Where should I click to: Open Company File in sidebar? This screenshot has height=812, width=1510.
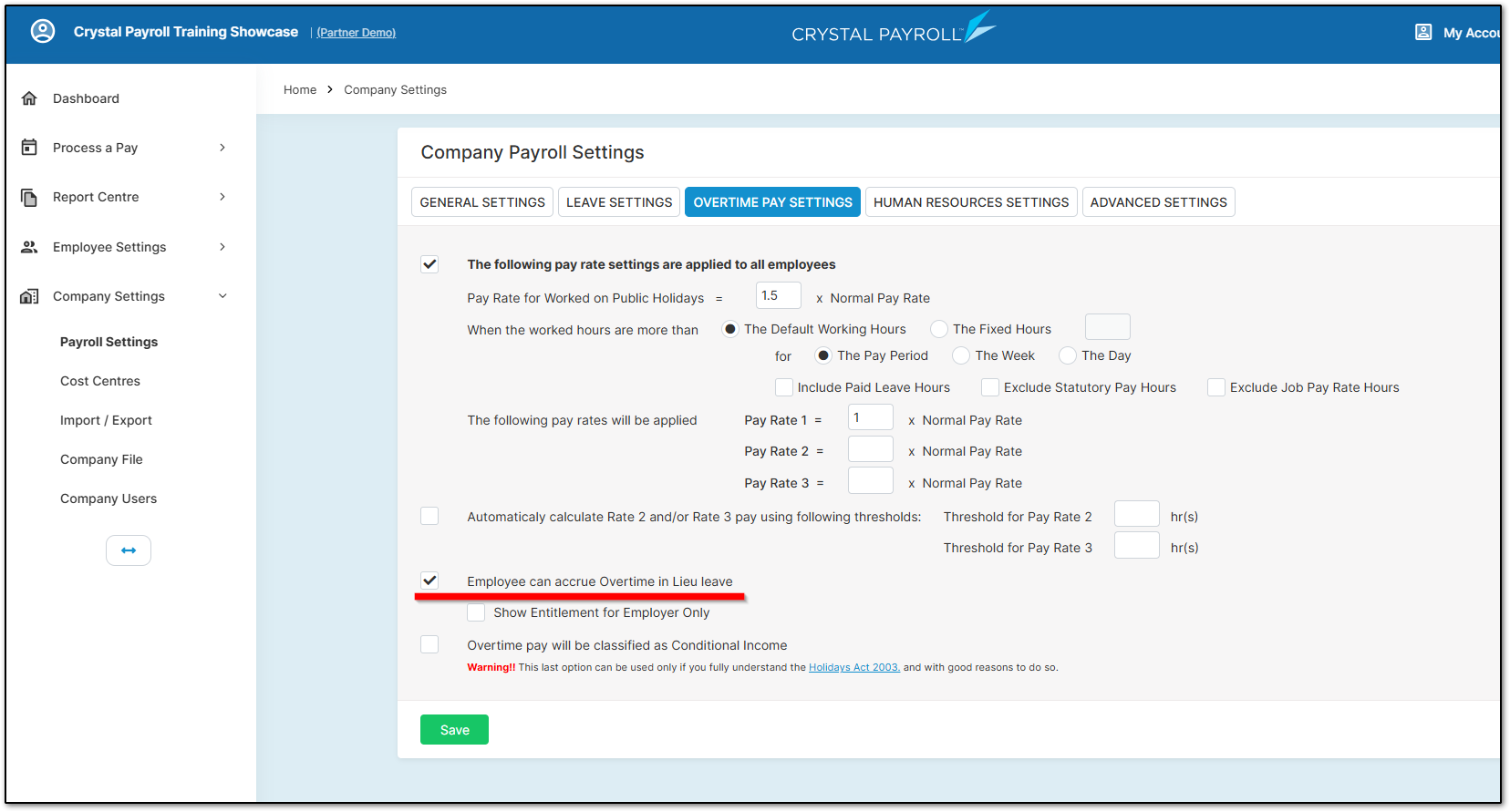pyautogui.click(x=101, y=459)
